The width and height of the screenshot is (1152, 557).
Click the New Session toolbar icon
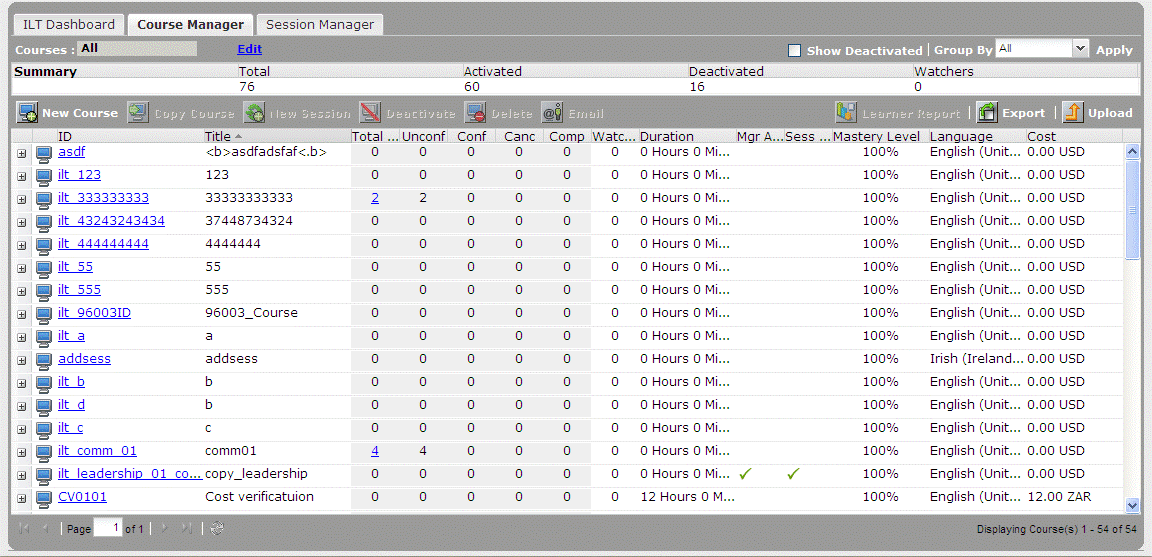click(255, 113)
